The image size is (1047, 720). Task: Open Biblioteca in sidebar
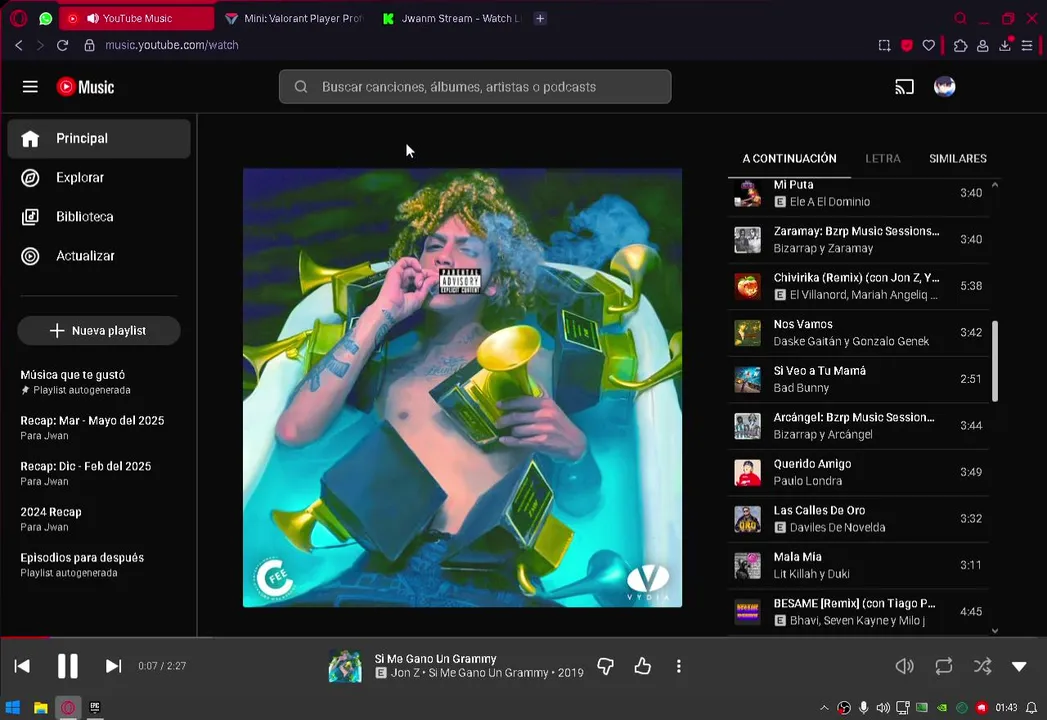pyautogui.click(x=99, y=216)
